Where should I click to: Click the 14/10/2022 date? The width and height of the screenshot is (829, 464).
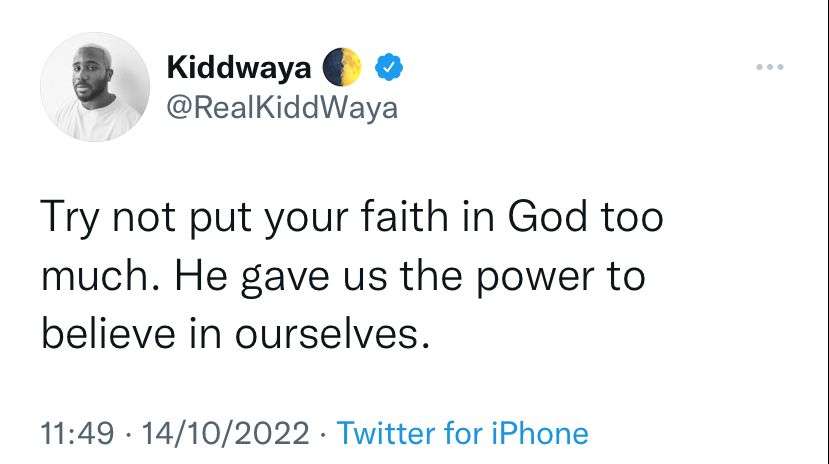(225, 433)
